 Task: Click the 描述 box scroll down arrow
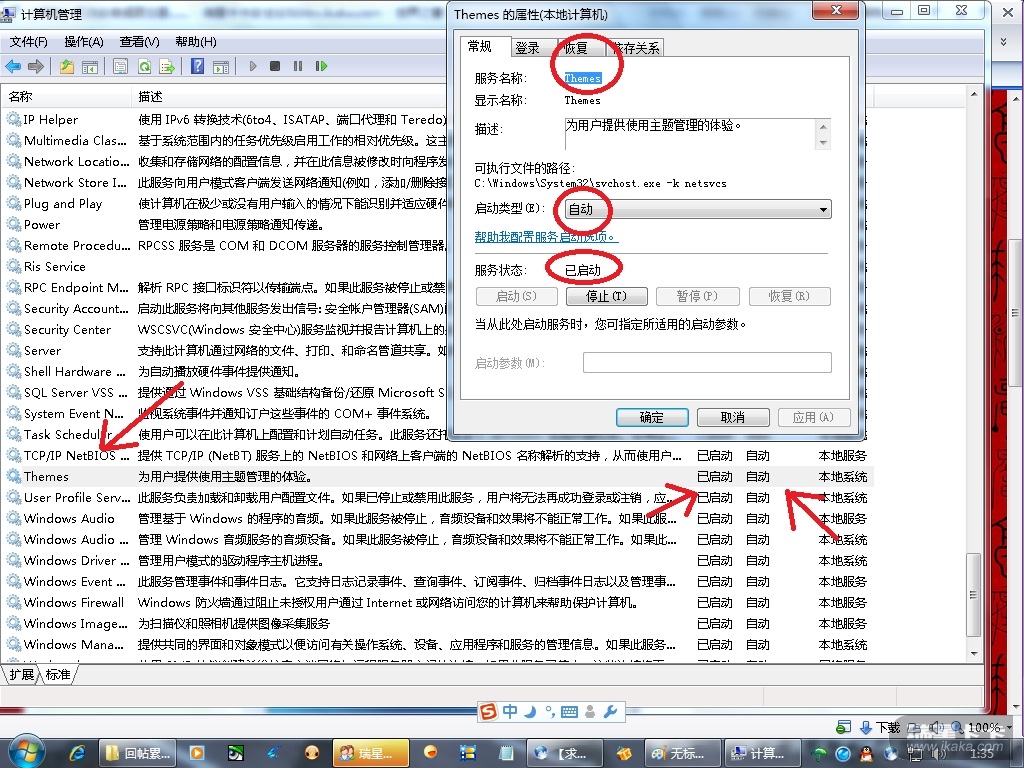pyautogui.click(x=823, y=142)
